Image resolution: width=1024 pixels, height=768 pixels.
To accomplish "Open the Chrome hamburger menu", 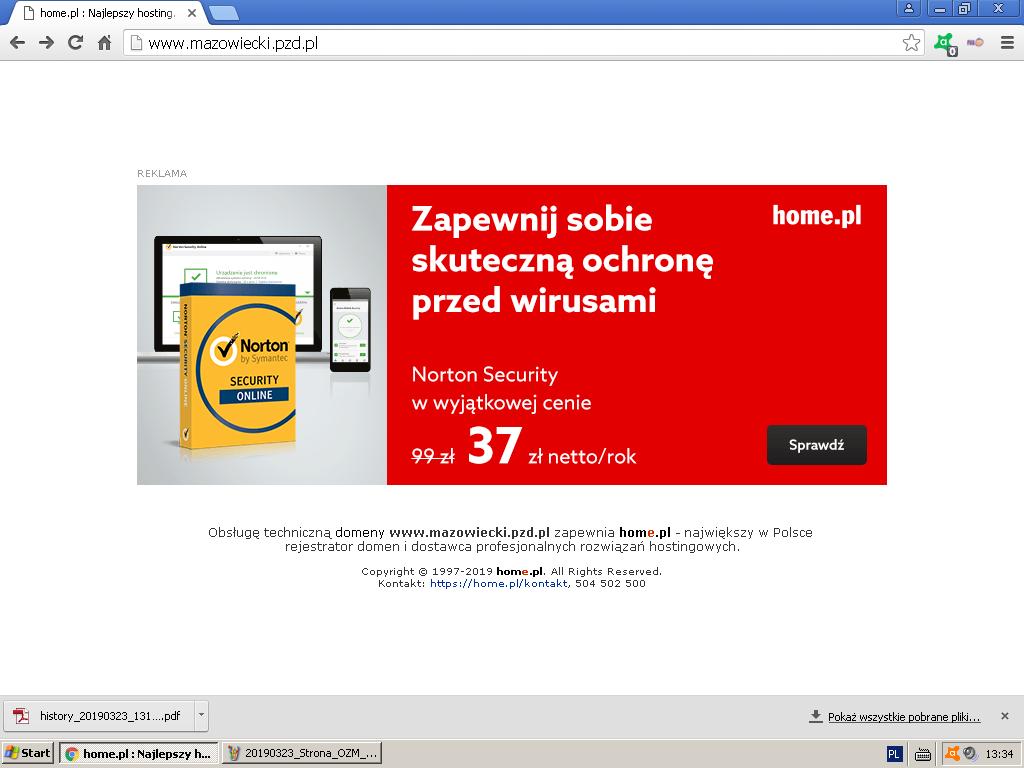I will (1007, 43).
